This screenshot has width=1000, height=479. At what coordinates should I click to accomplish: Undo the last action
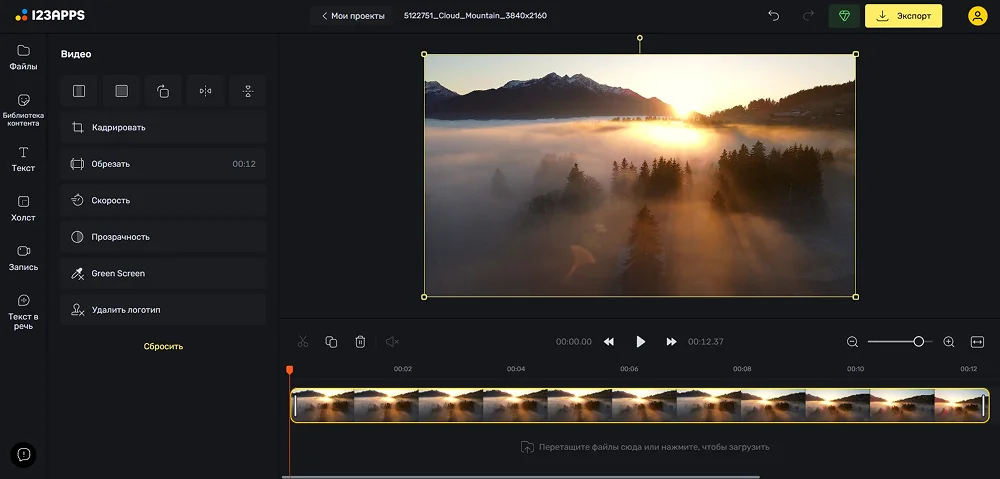(774, 16)
